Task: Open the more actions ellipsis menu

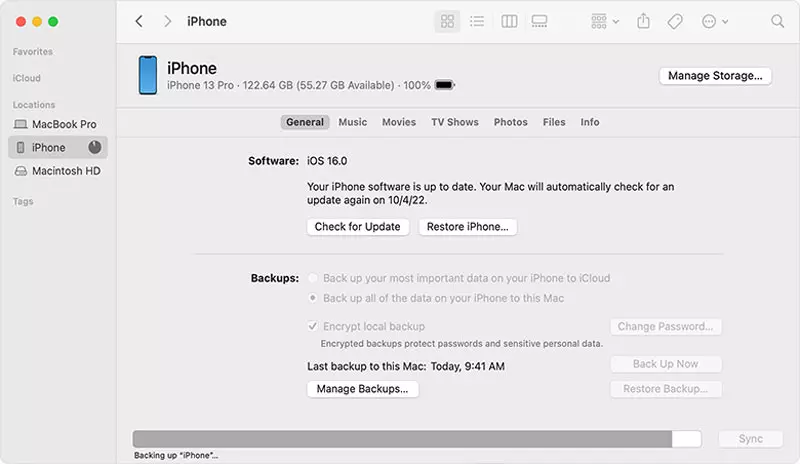Action: [x=714, y=21]
